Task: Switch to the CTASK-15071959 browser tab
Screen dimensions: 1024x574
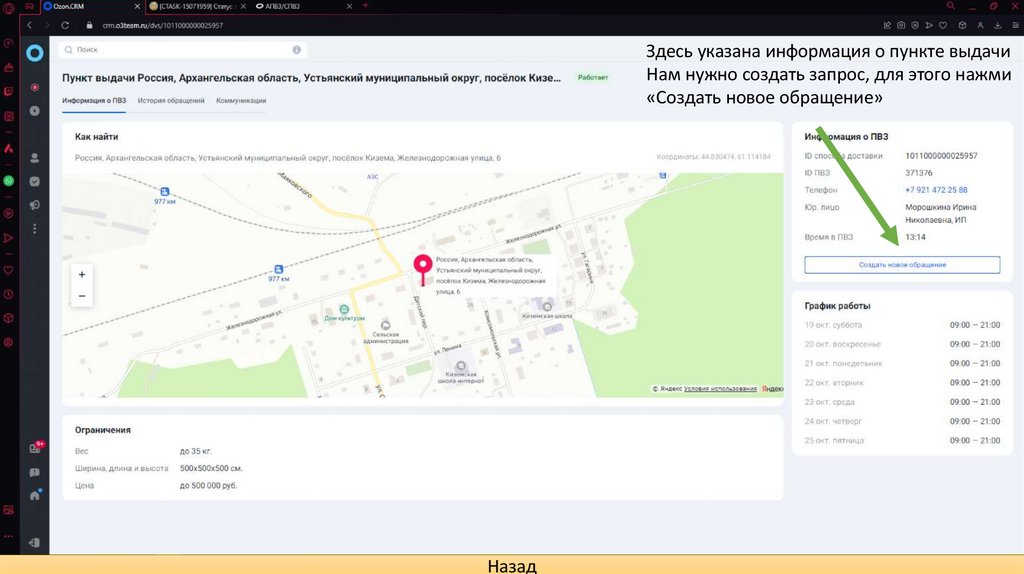Action: tap(197, 6)
